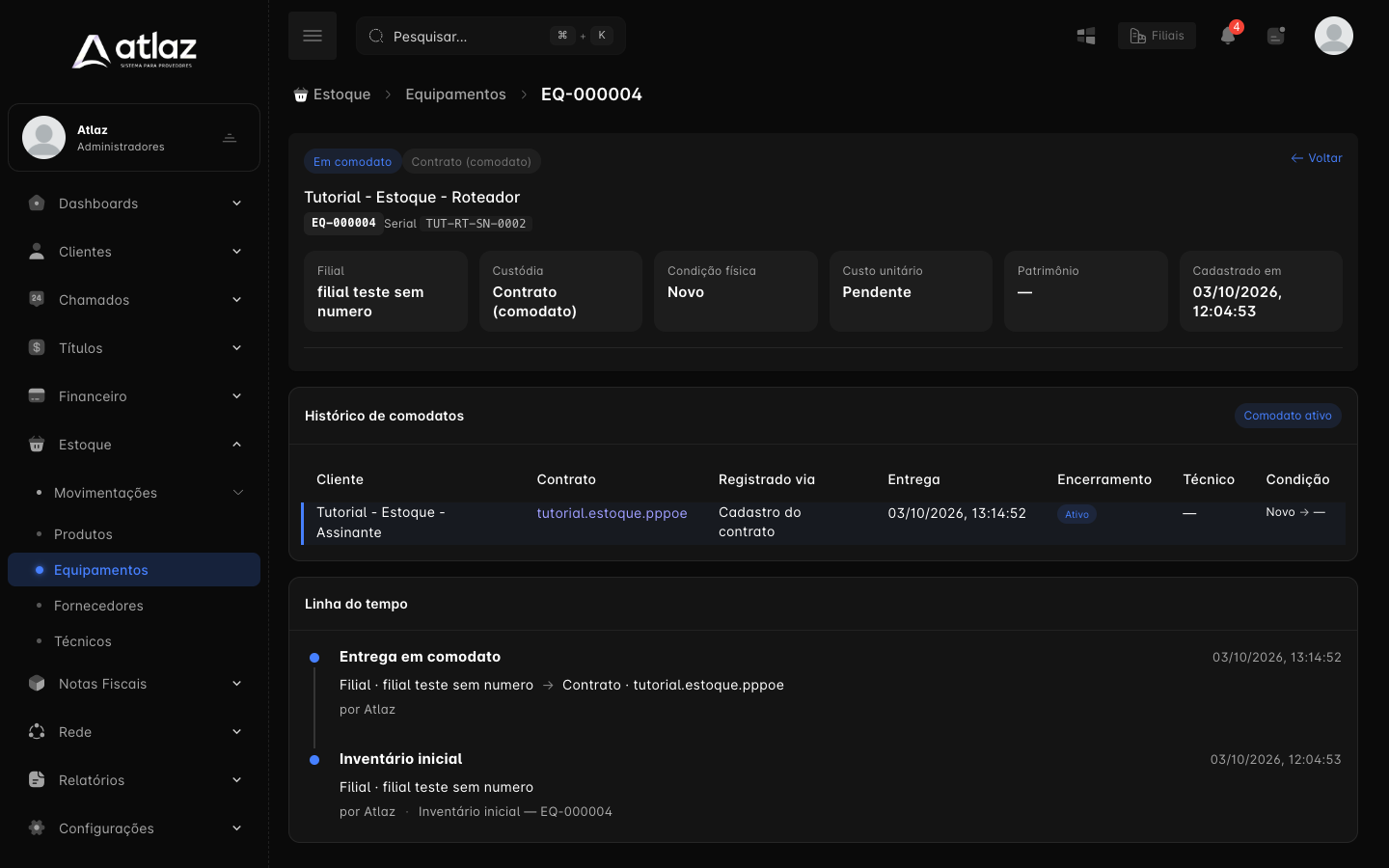
Task: Go to the Equipamentos breadcrumb
Action: click(x=455, y=95)
